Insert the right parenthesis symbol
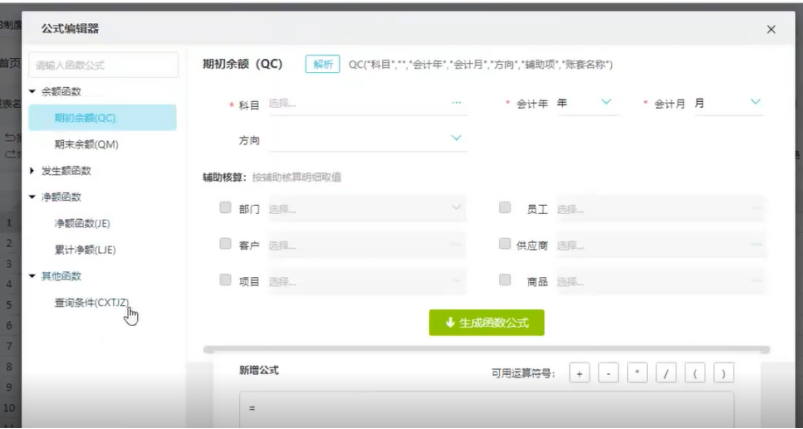The image size is (803, 429). pos(722,373)
